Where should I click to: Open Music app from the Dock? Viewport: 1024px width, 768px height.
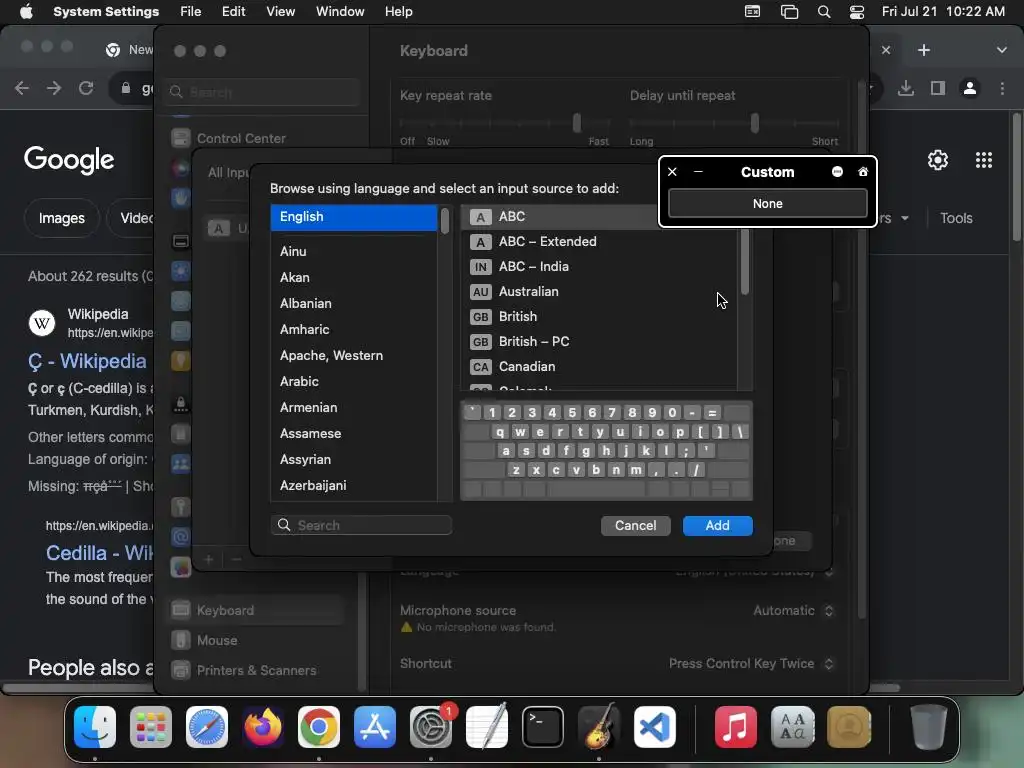[735, 727]
